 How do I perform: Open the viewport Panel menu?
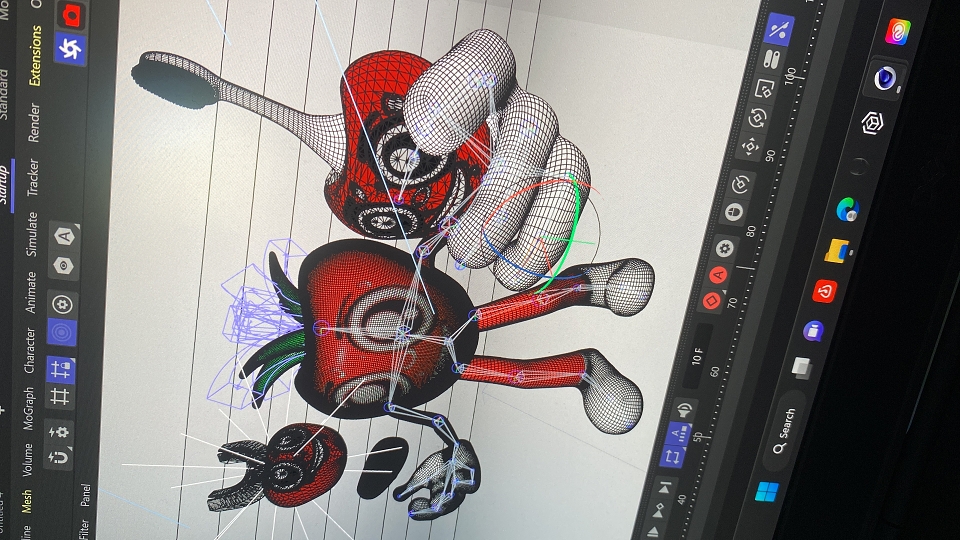click(85, 495)
